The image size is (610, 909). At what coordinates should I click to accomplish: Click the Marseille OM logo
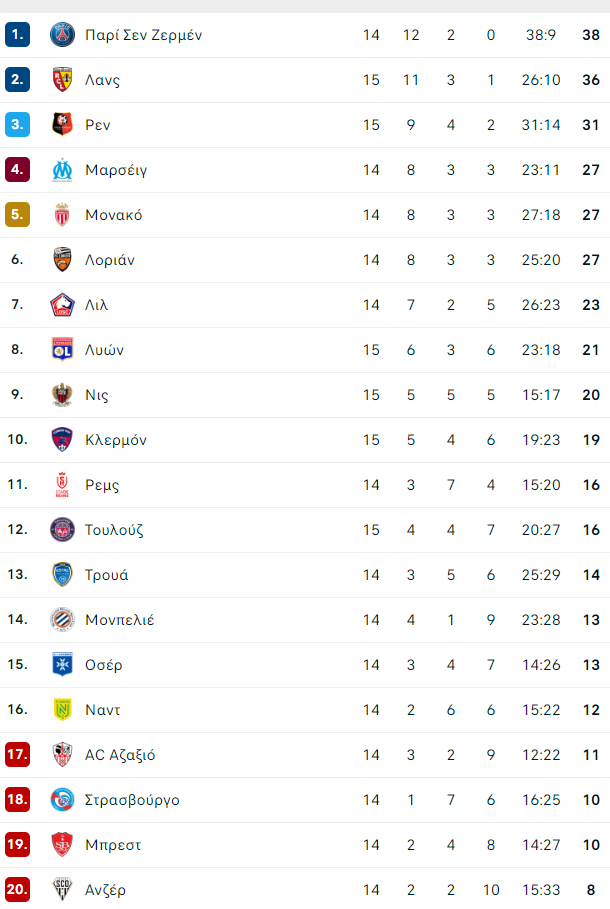(x=62, y=170)
